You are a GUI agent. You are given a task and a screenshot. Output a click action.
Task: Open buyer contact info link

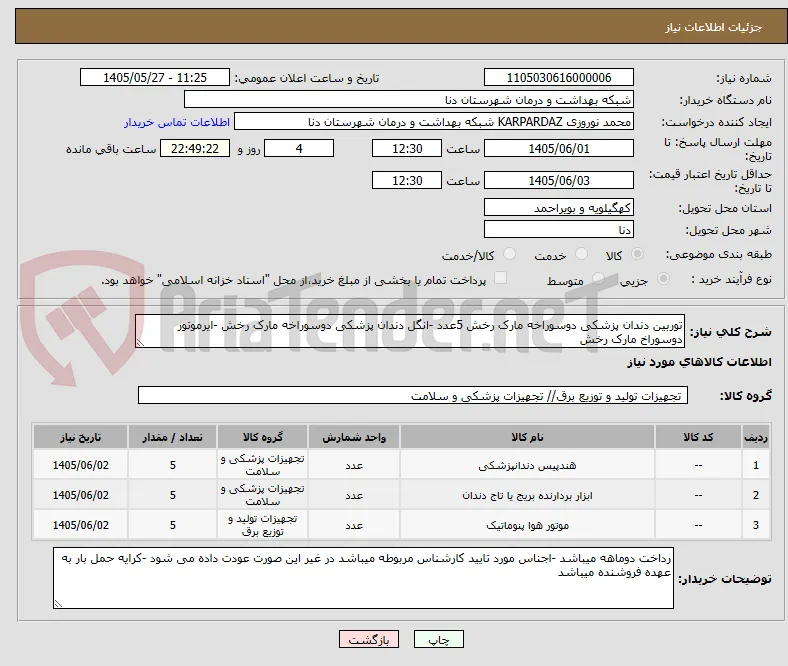click(x=177, y=122)
